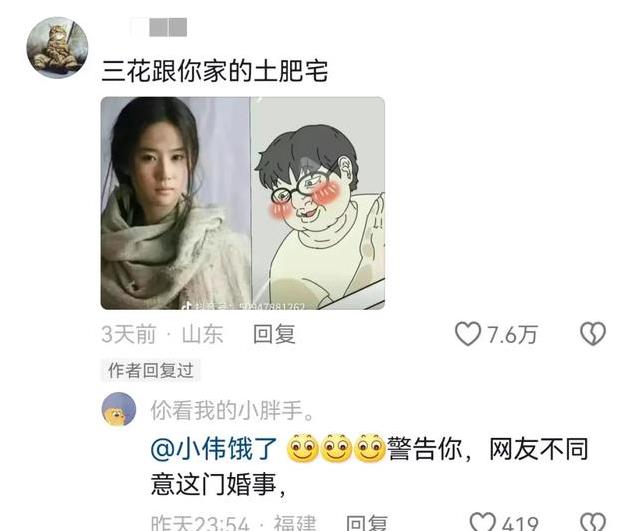Open the 你看我的小胖手。 username
The image size is (638, 531).
[232, 410]
